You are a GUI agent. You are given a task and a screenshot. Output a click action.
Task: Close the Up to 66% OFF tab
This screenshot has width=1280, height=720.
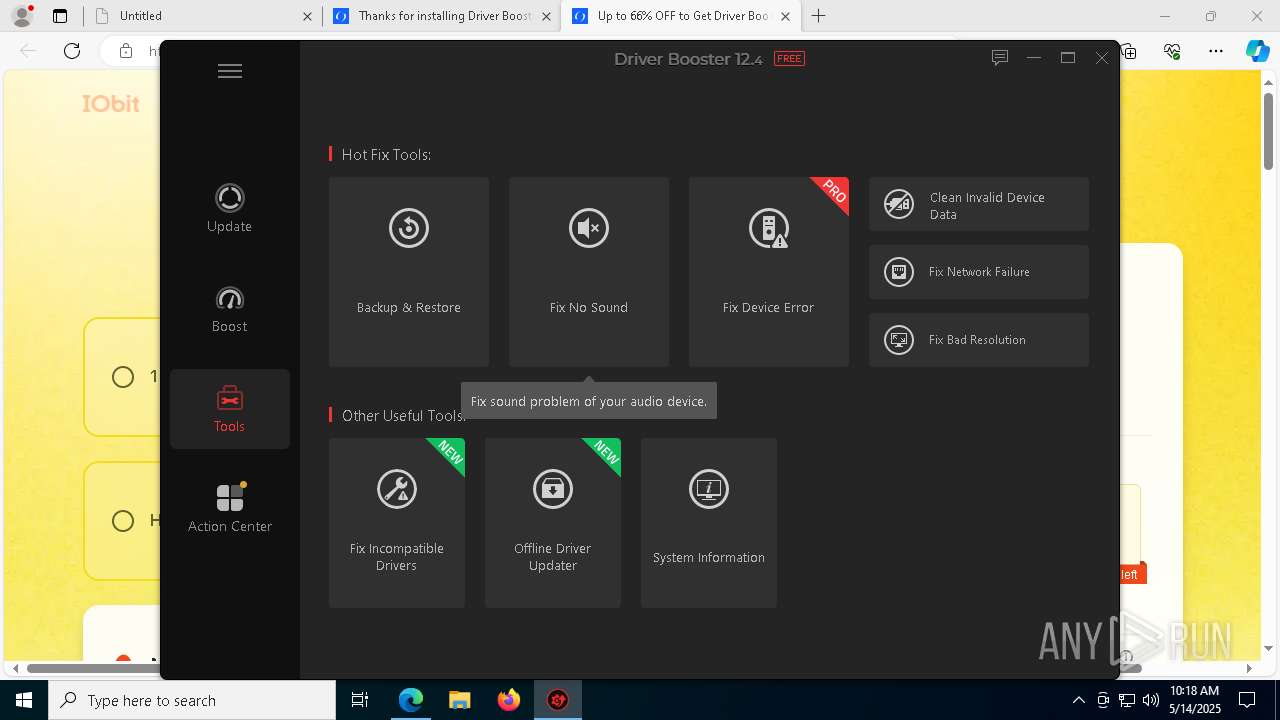pos(786,16)
